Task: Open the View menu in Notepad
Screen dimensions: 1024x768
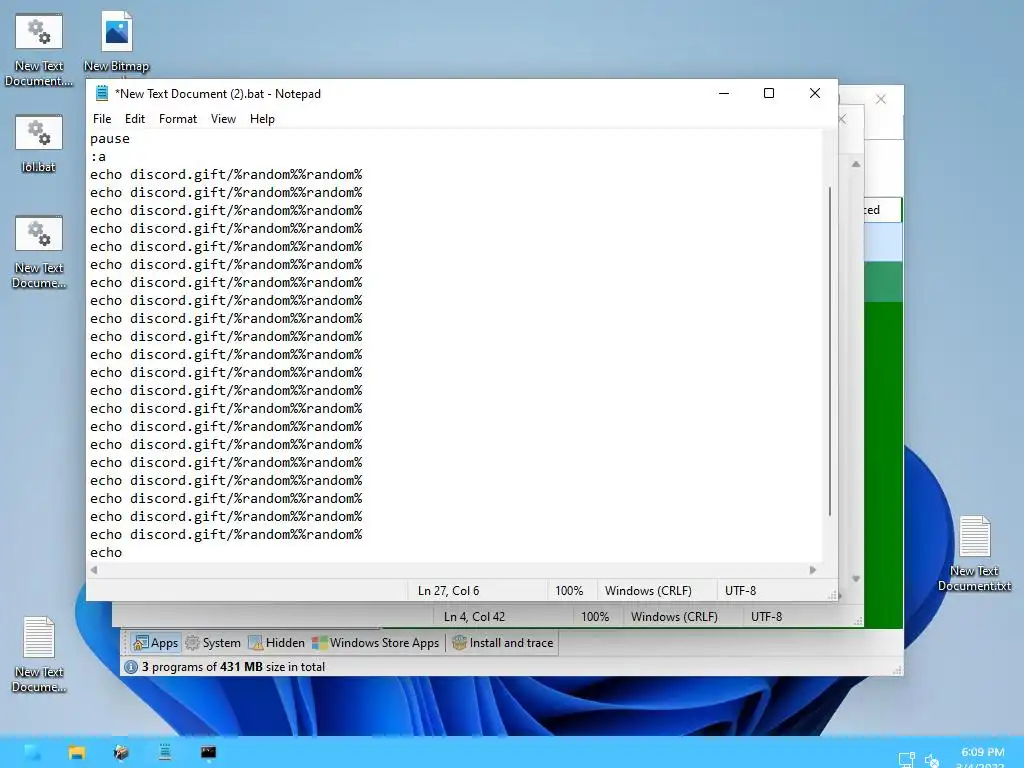Action: [223, 119]
